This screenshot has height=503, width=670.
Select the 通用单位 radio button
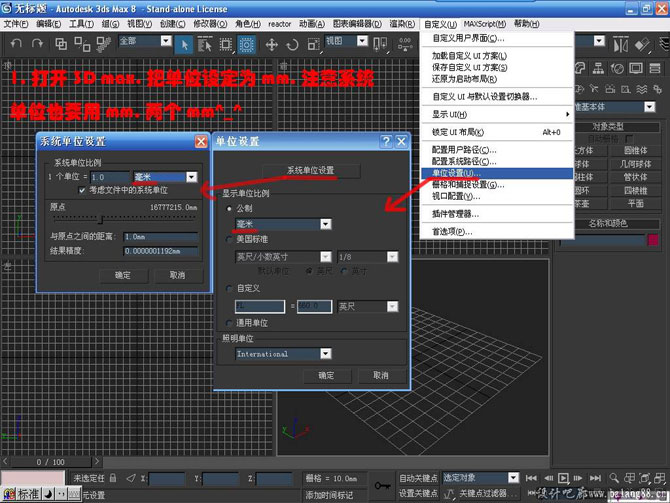click(x=229, y=323)
